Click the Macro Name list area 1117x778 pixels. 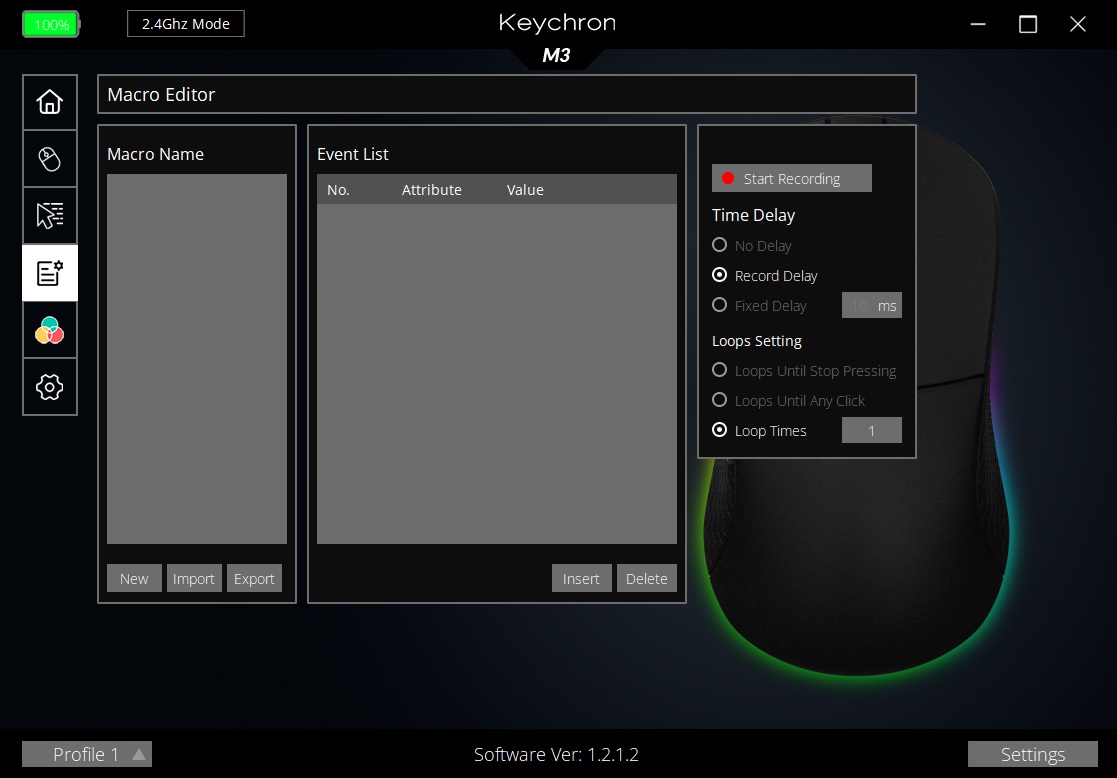(x=197, y=359)
